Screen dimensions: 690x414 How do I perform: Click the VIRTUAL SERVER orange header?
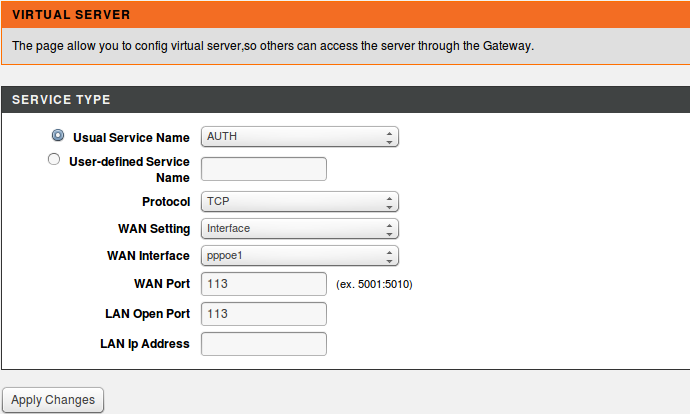[345, 15]
